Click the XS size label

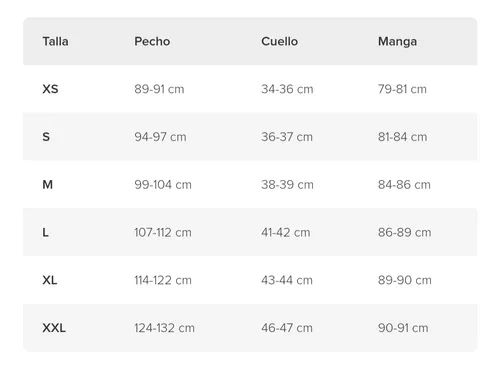point(50,89)
